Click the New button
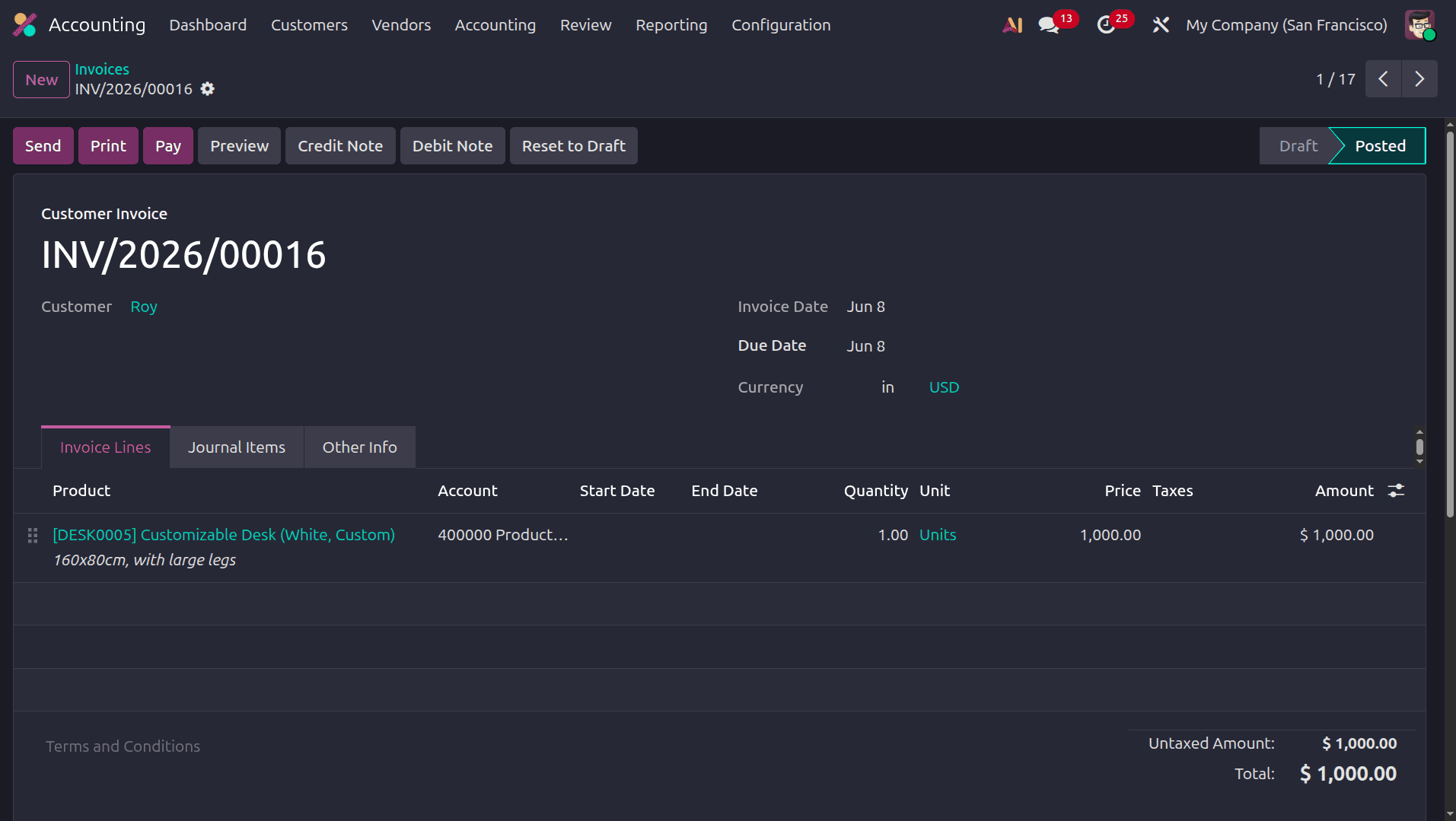 pyautogui.click(x=41, y=79)
